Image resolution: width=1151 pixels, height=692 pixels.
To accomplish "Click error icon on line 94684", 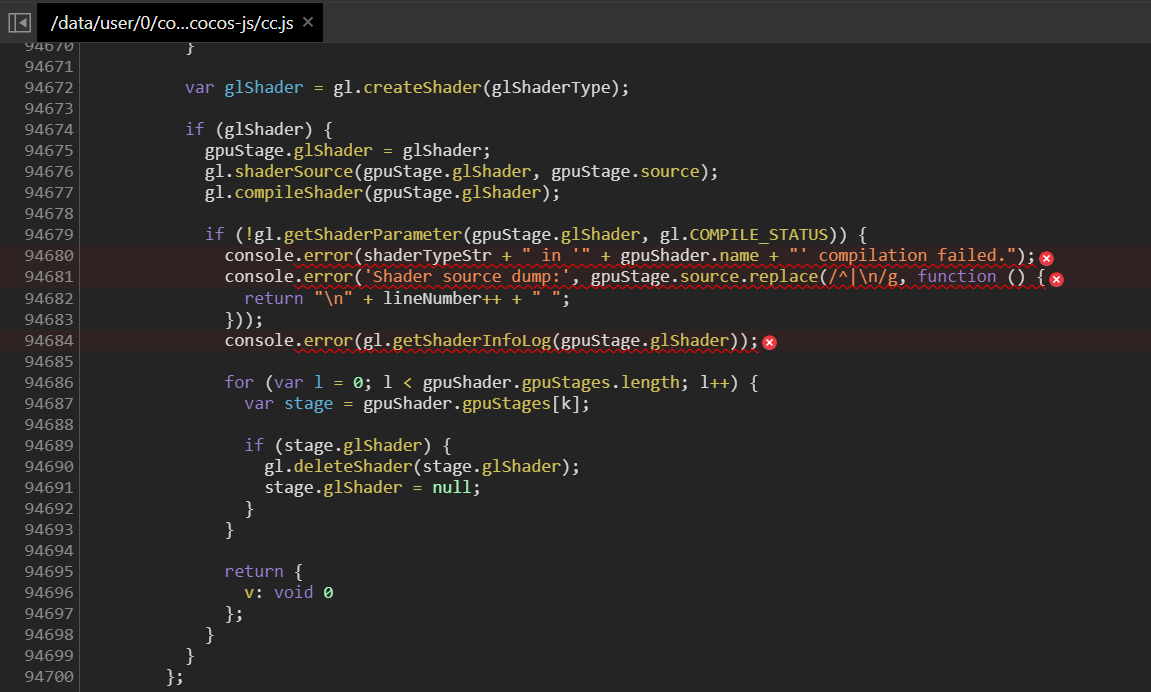I will [x=769, y=343].
